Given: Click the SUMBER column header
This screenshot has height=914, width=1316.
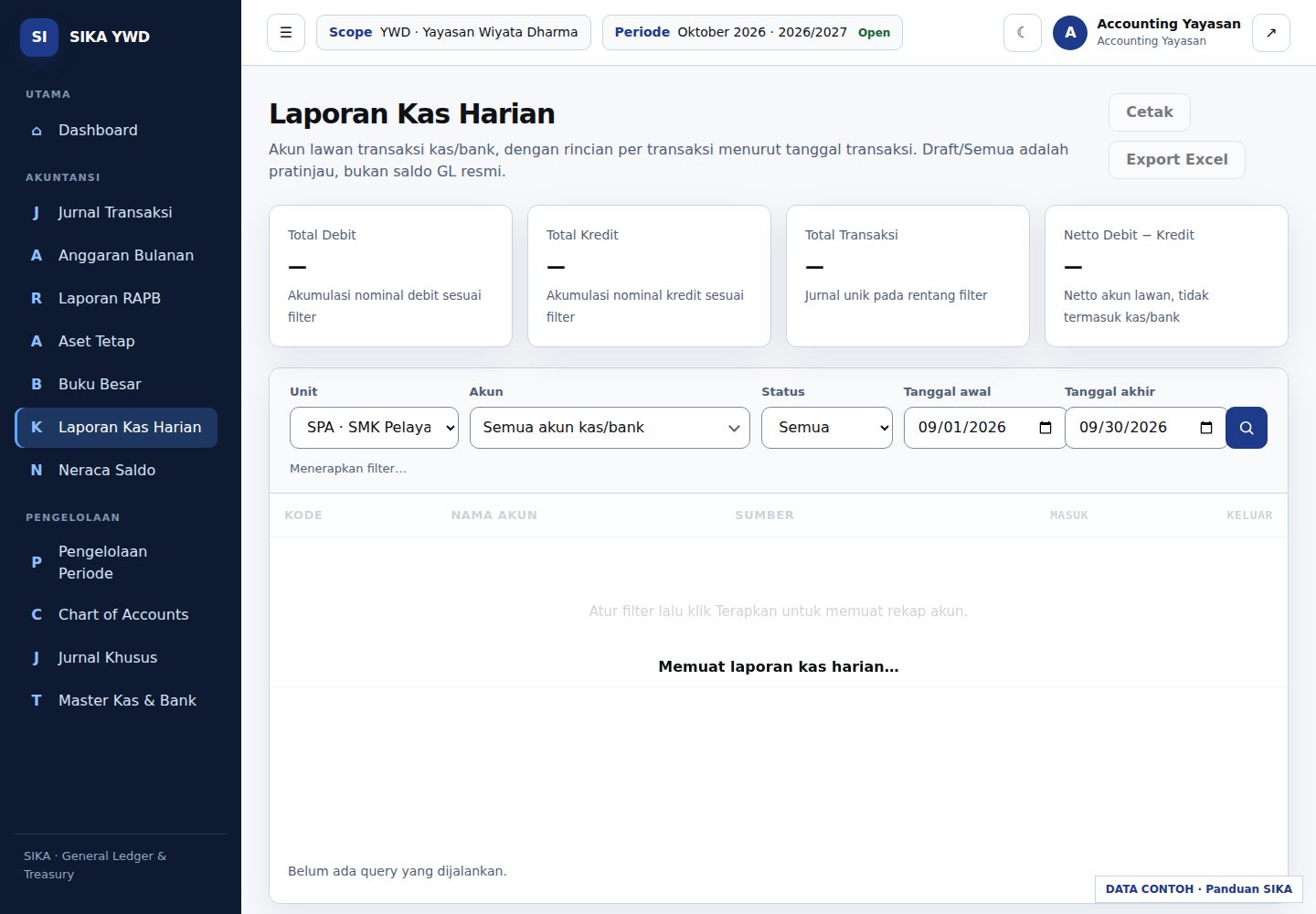Looking at the screenshot, I should click(x=765, y=515).
